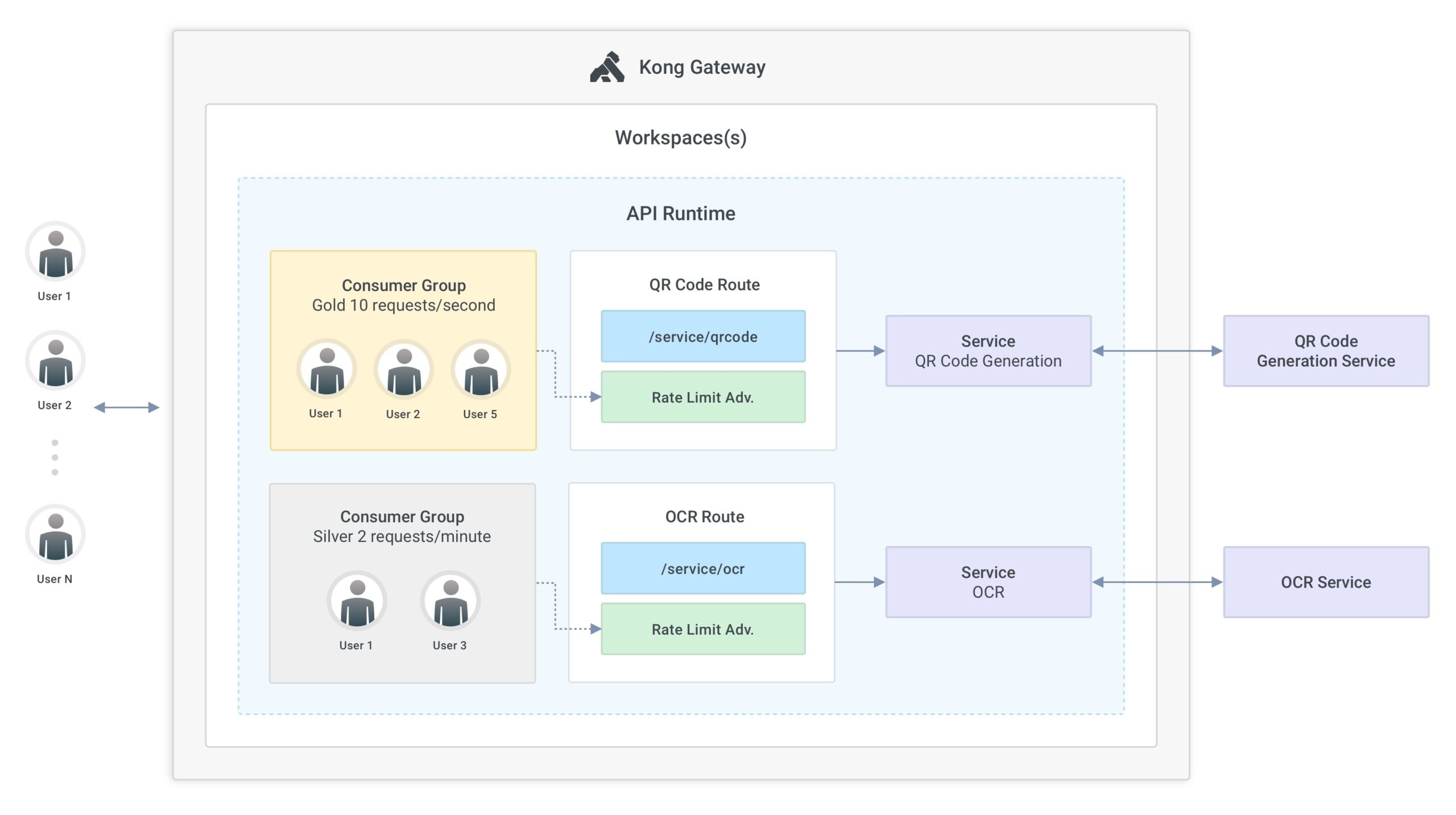Click the Workspaces(s) heading

click(x=681, y=138)
